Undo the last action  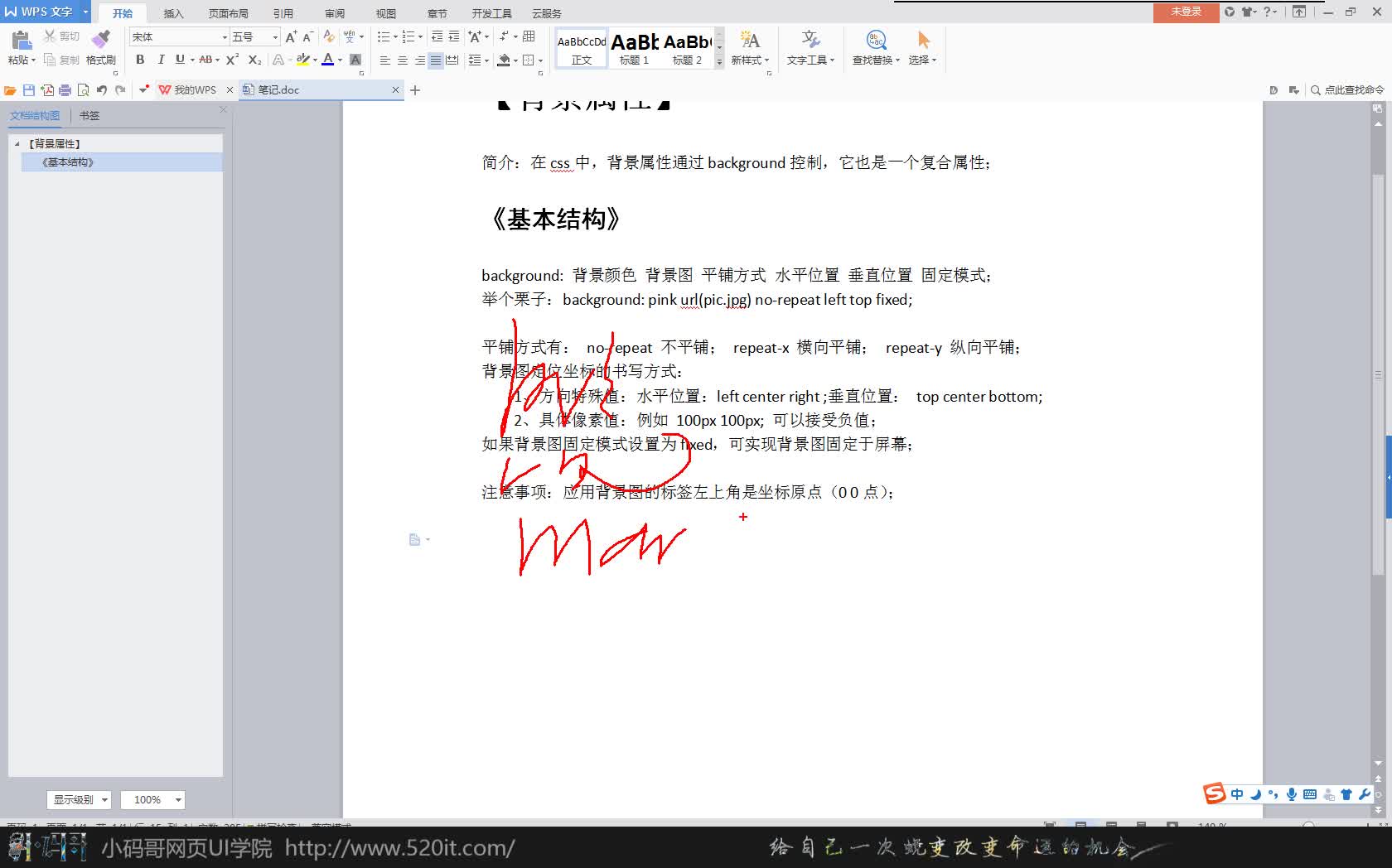tap(102, 90)
